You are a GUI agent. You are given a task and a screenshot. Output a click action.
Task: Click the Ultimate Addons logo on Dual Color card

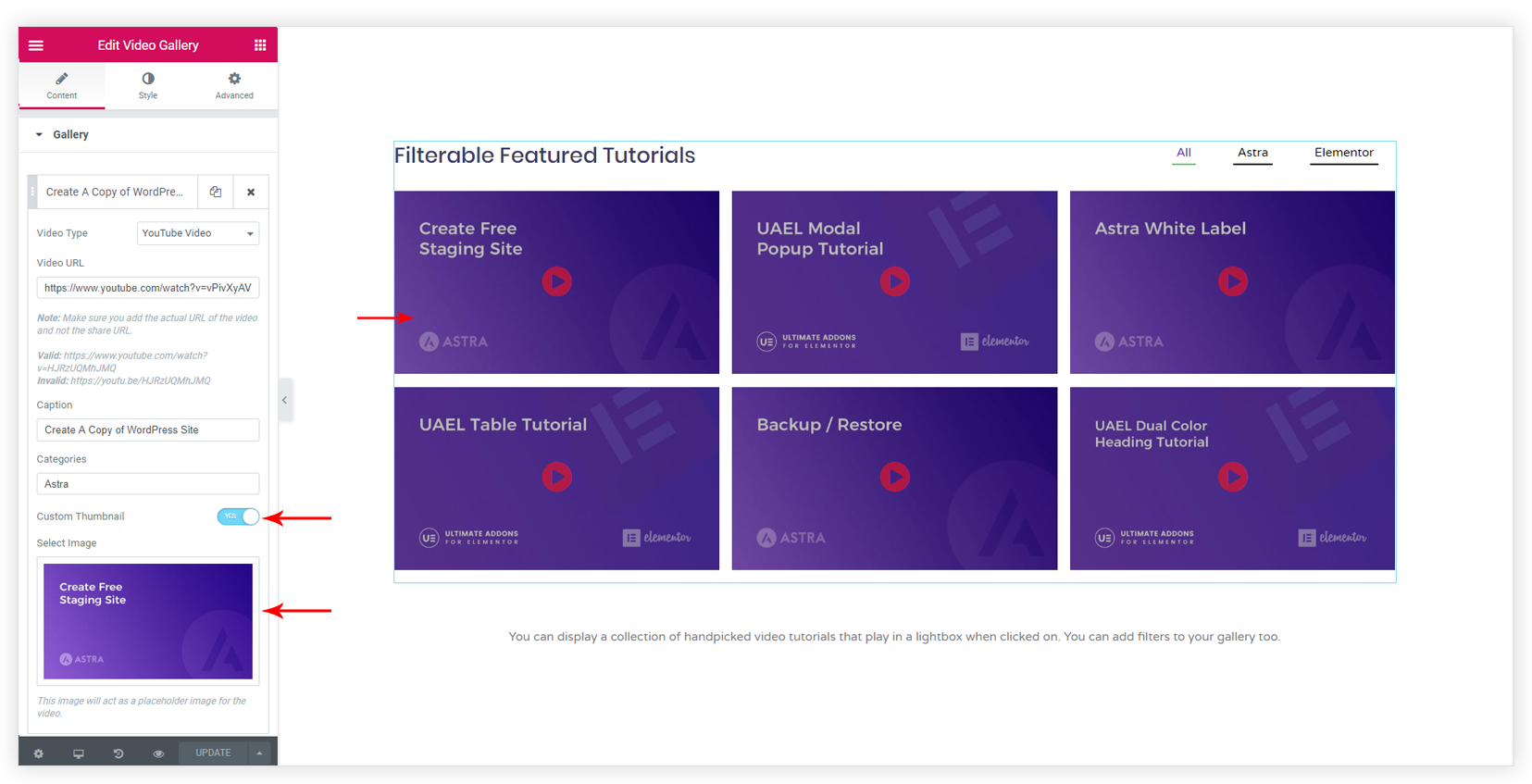[x=1144, y=538]
